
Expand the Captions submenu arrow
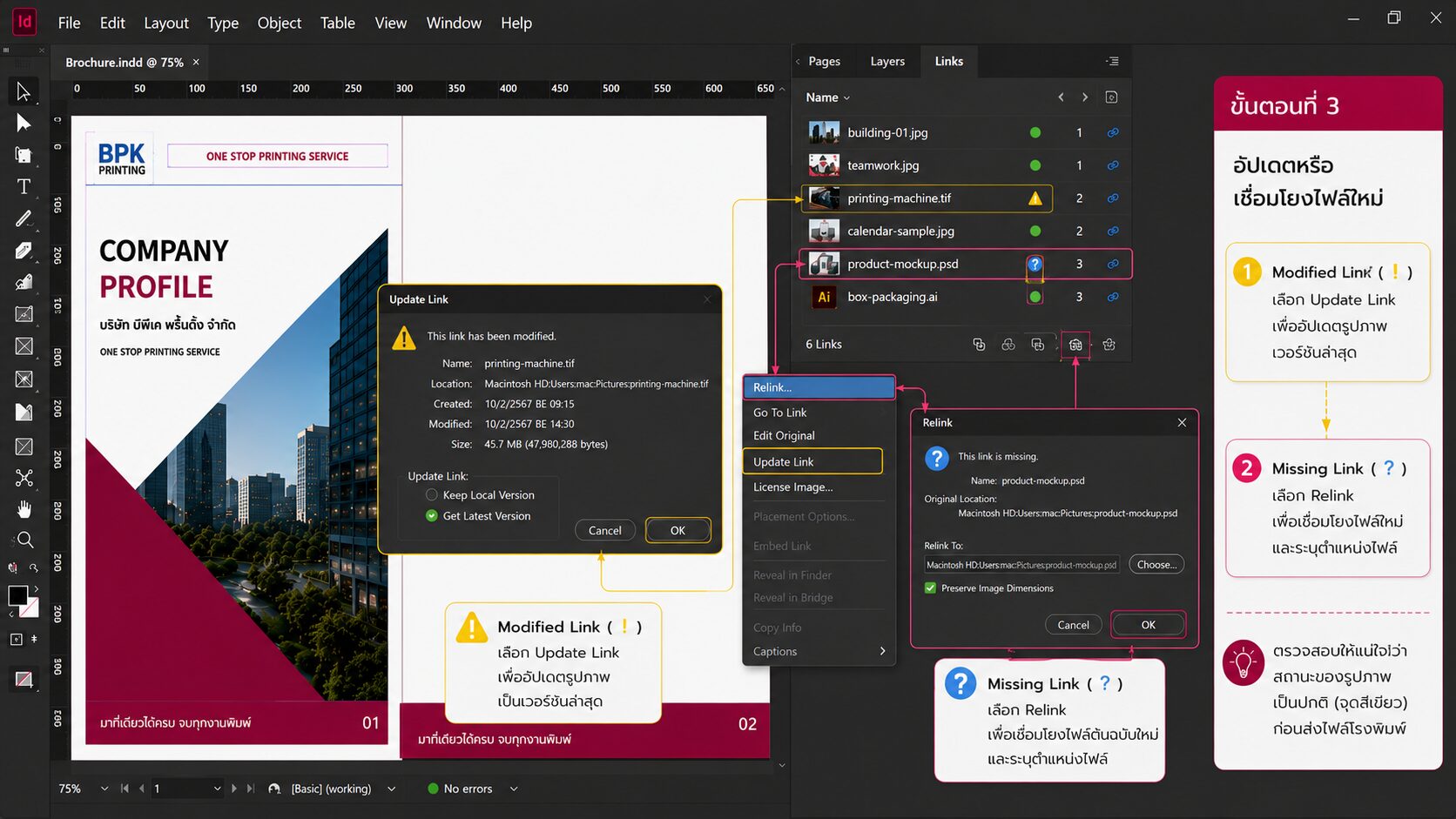[x=882, y=651]
